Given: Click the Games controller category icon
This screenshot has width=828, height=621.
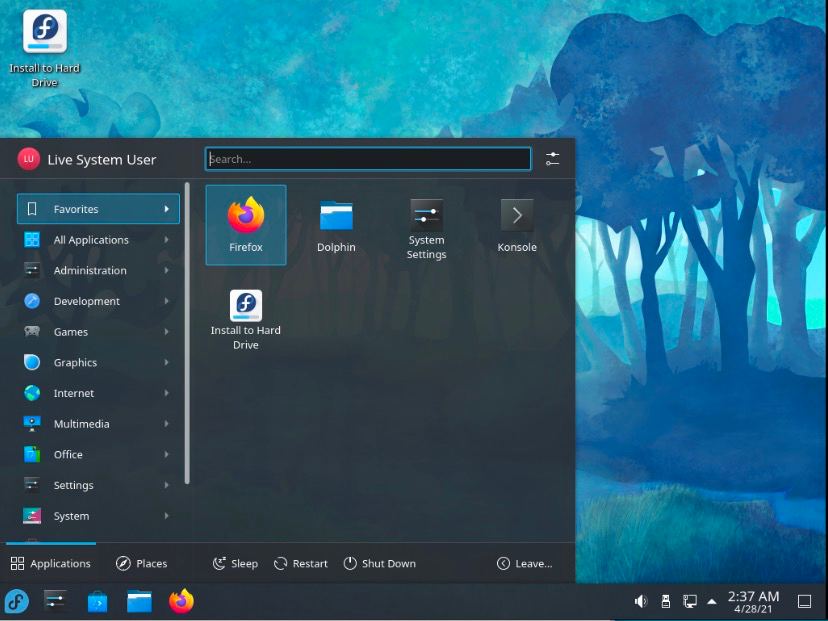Looking at the screenshot, I should tap(32, 332).
